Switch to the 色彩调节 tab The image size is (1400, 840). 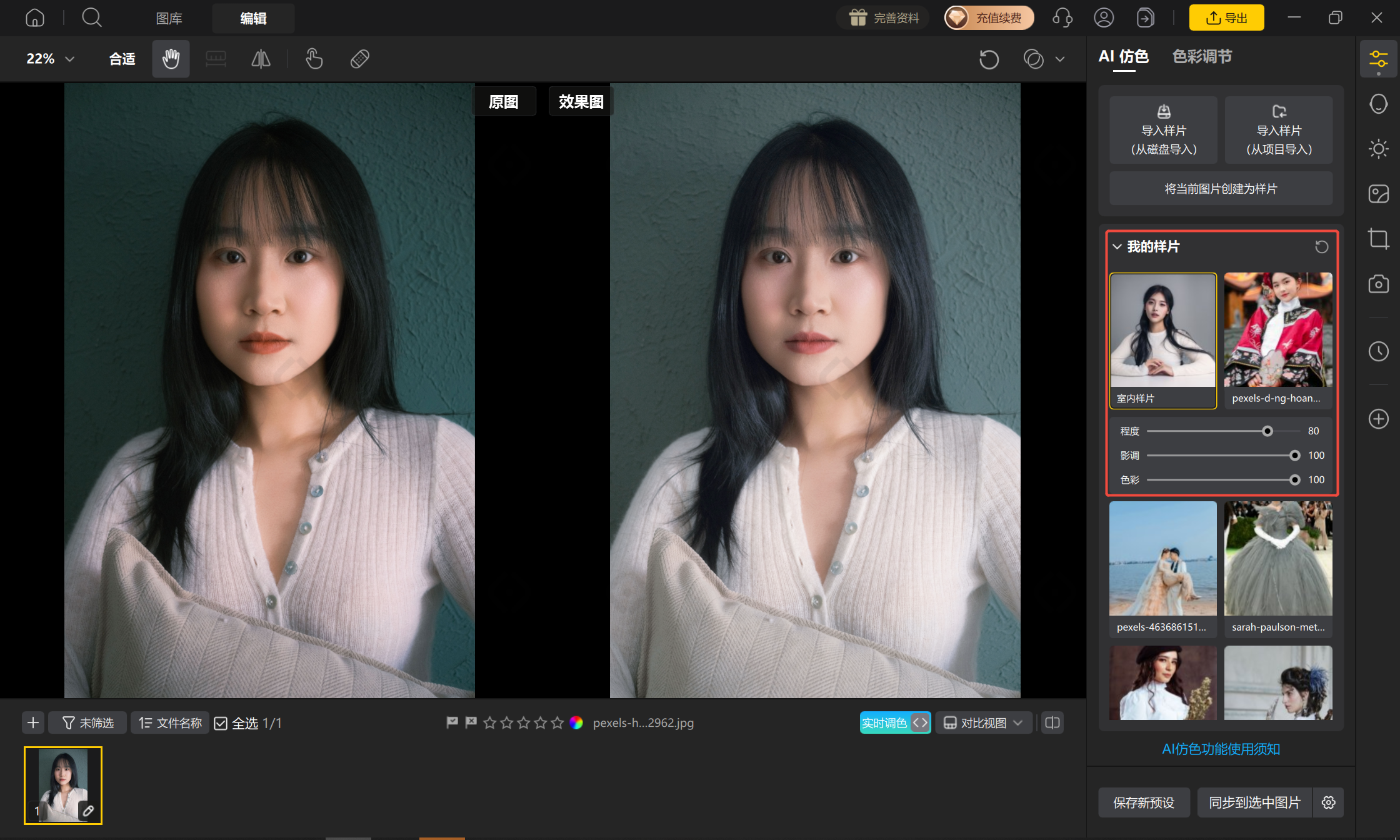(1202, 57)
